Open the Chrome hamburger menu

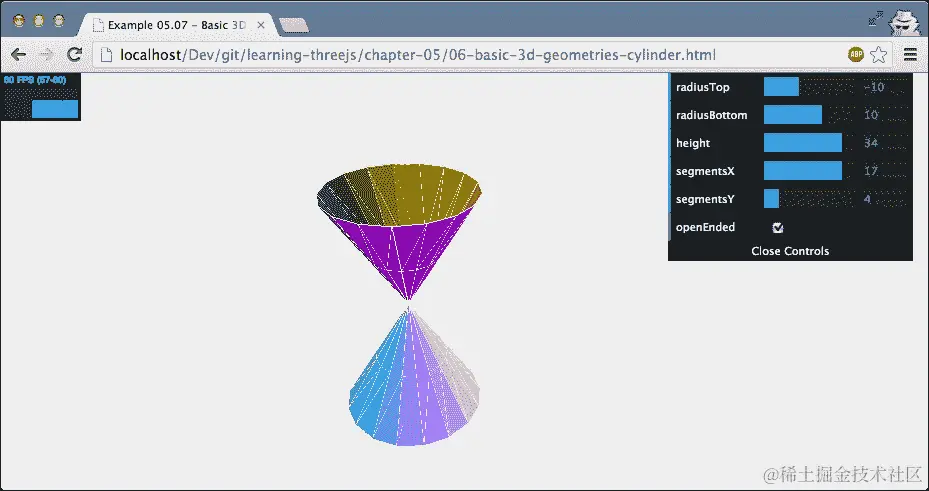coord(911,55)
